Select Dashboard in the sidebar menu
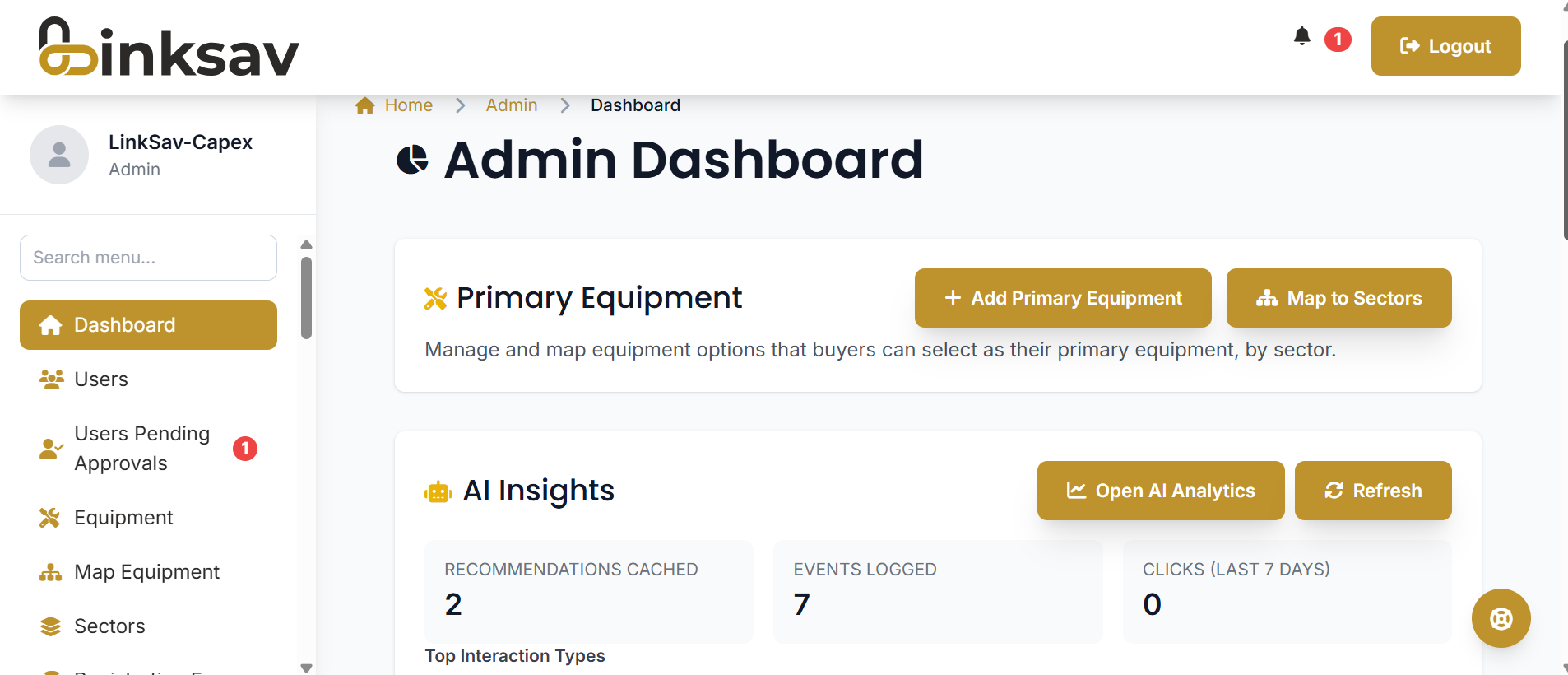Screen dimensions: 1568x675 (x=148, y=325)
